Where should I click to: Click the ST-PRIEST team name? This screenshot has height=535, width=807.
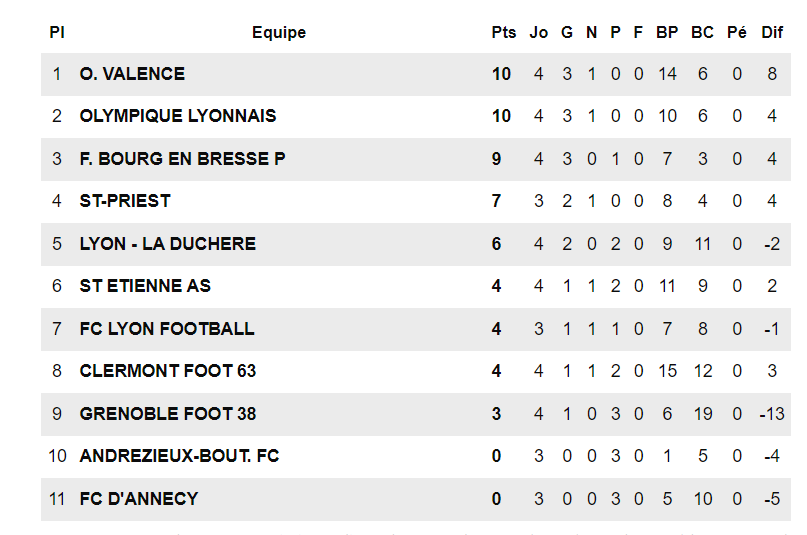[x=125, y=201]
